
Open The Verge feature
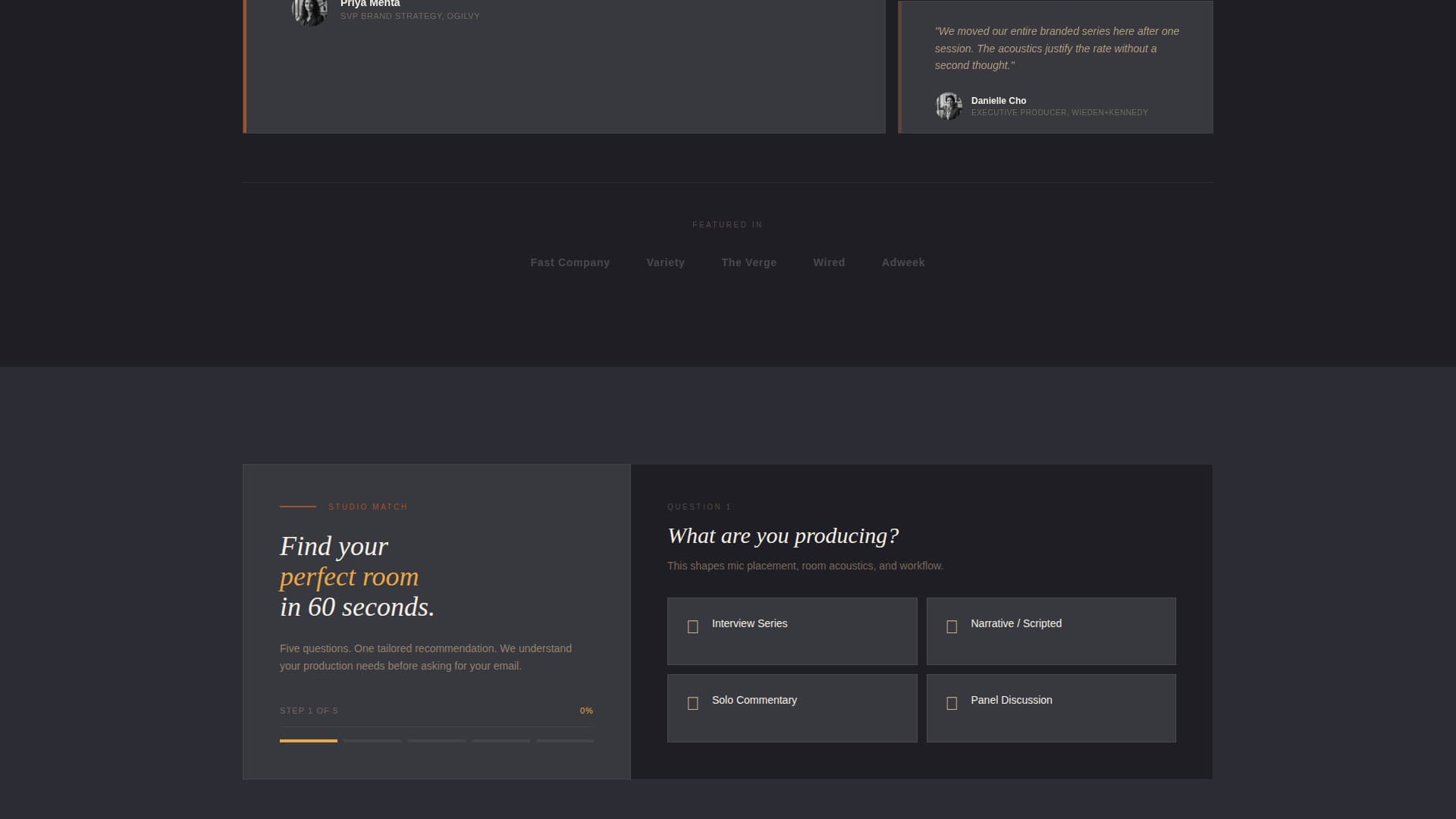pyautogui.click(x=748, y=262)
